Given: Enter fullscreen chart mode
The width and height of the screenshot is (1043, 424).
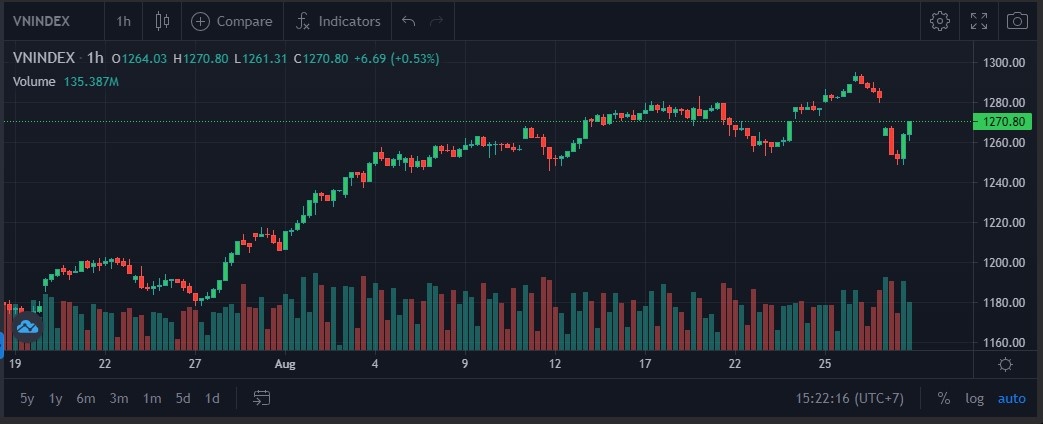Looking at the screenshot, I should click(979, 21).
